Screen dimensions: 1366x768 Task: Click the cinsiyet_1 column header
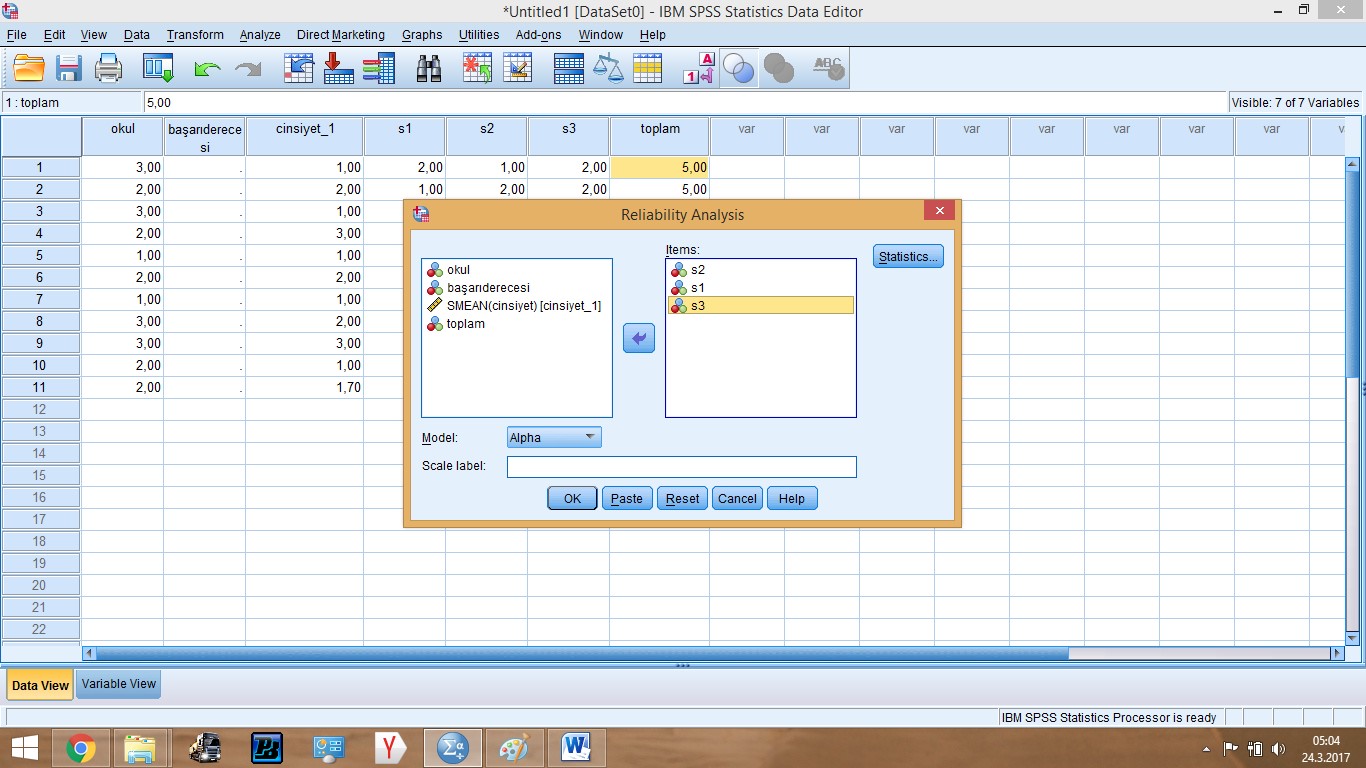[305, 137]
